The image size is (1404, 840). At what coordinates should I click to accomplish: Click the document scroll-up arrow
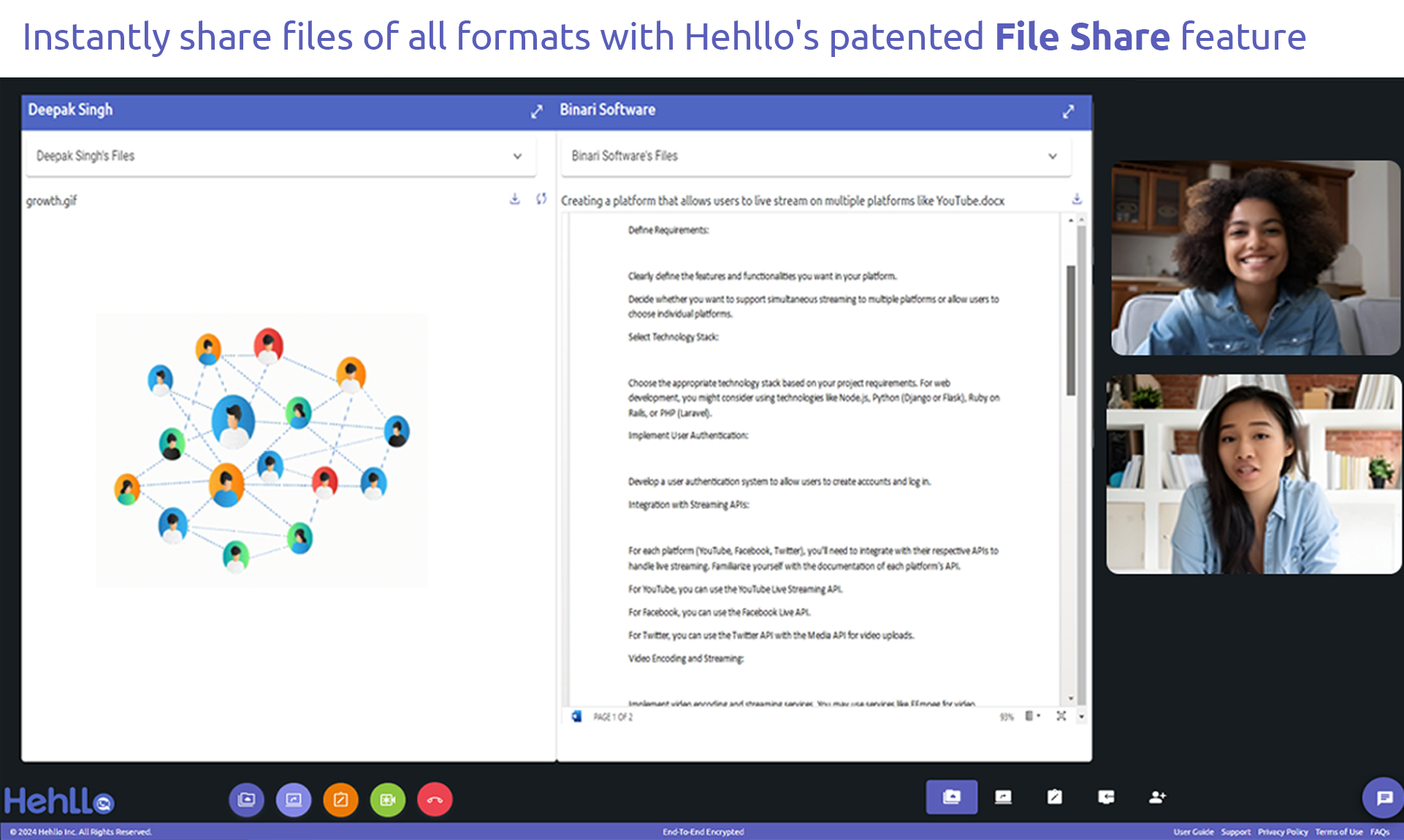coord(1071,220)
